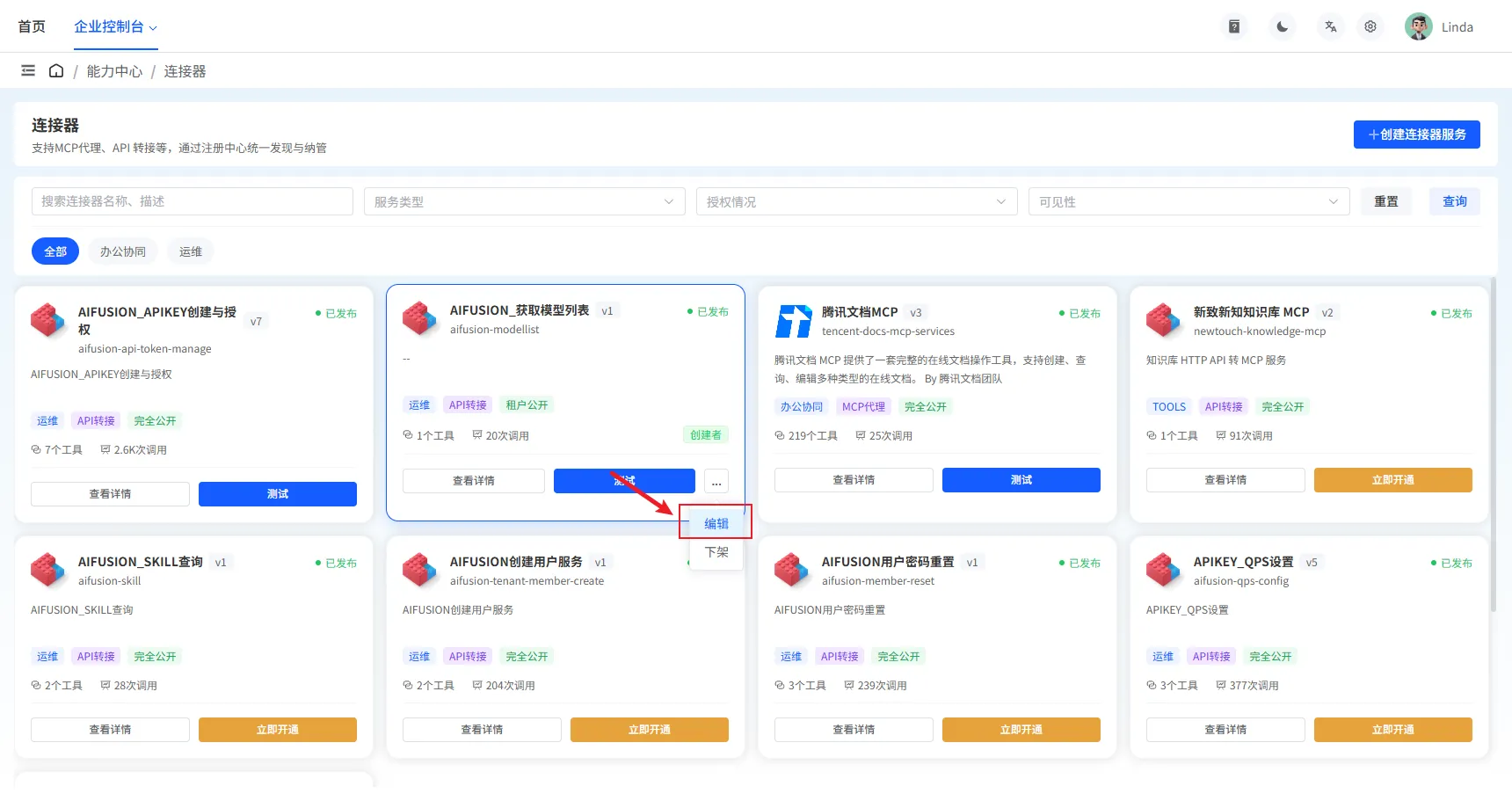View details of AIFUSION_APIKEY创建与授权 card

[x=110, y=494]
